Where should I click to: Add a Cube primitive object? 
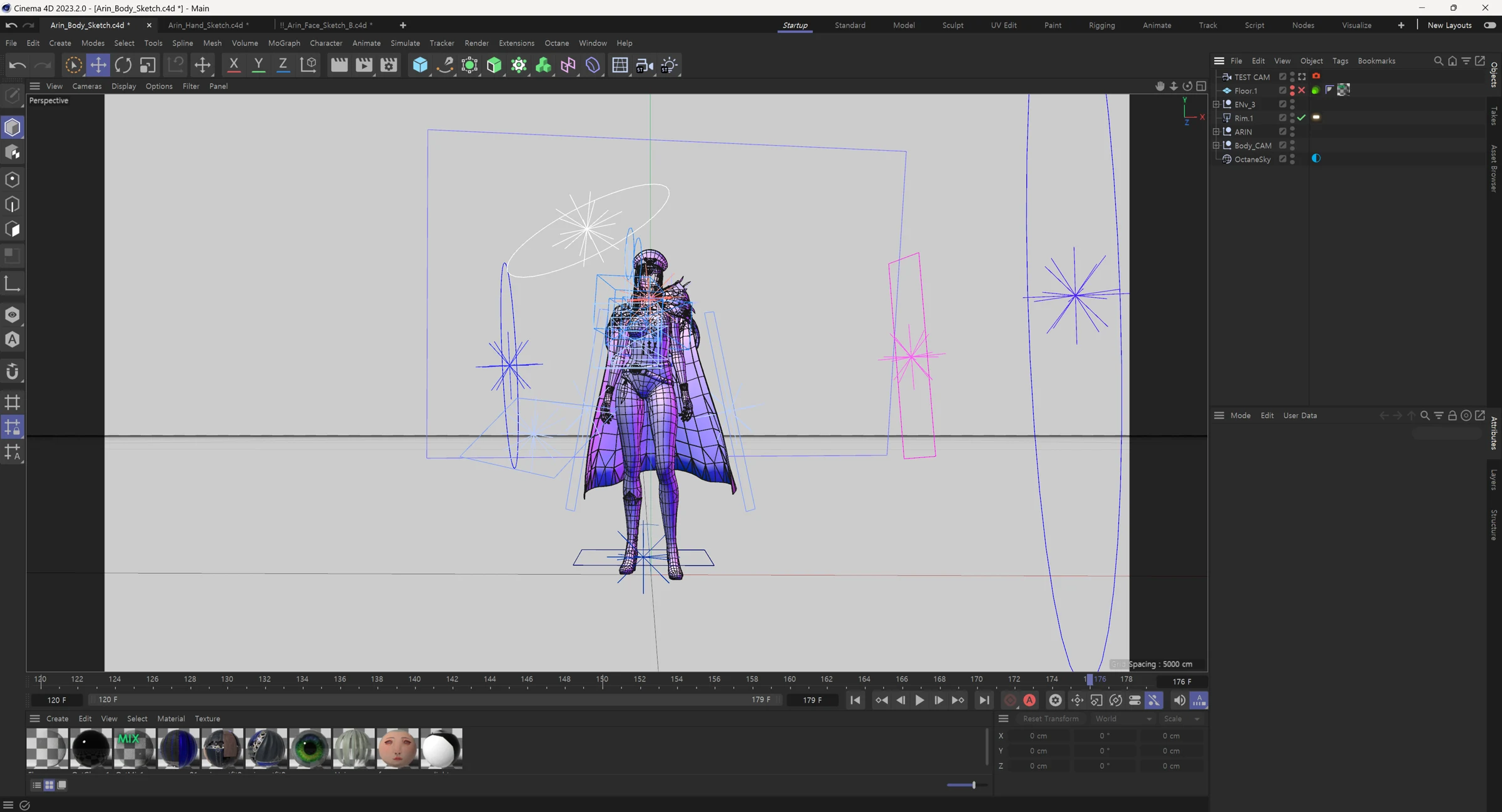tap(420, 65)
